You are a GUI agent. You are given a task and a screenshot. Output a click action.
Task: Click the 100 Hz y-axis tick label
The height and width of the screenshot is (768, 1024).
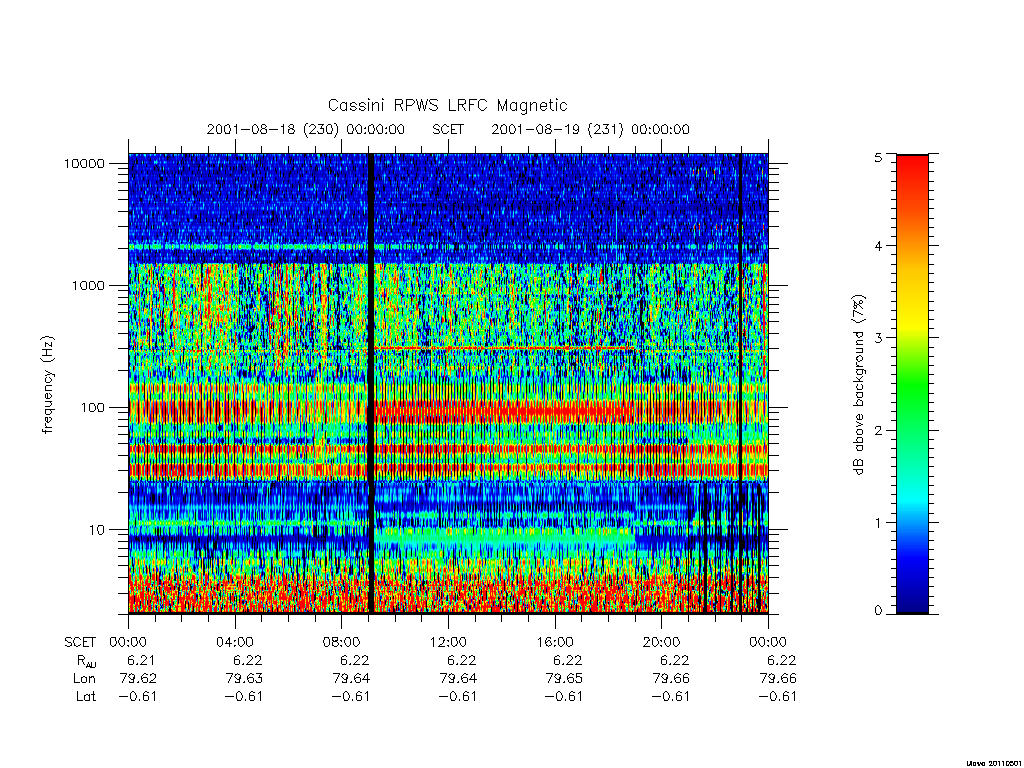pyautogui.click(x=92, y=408)
